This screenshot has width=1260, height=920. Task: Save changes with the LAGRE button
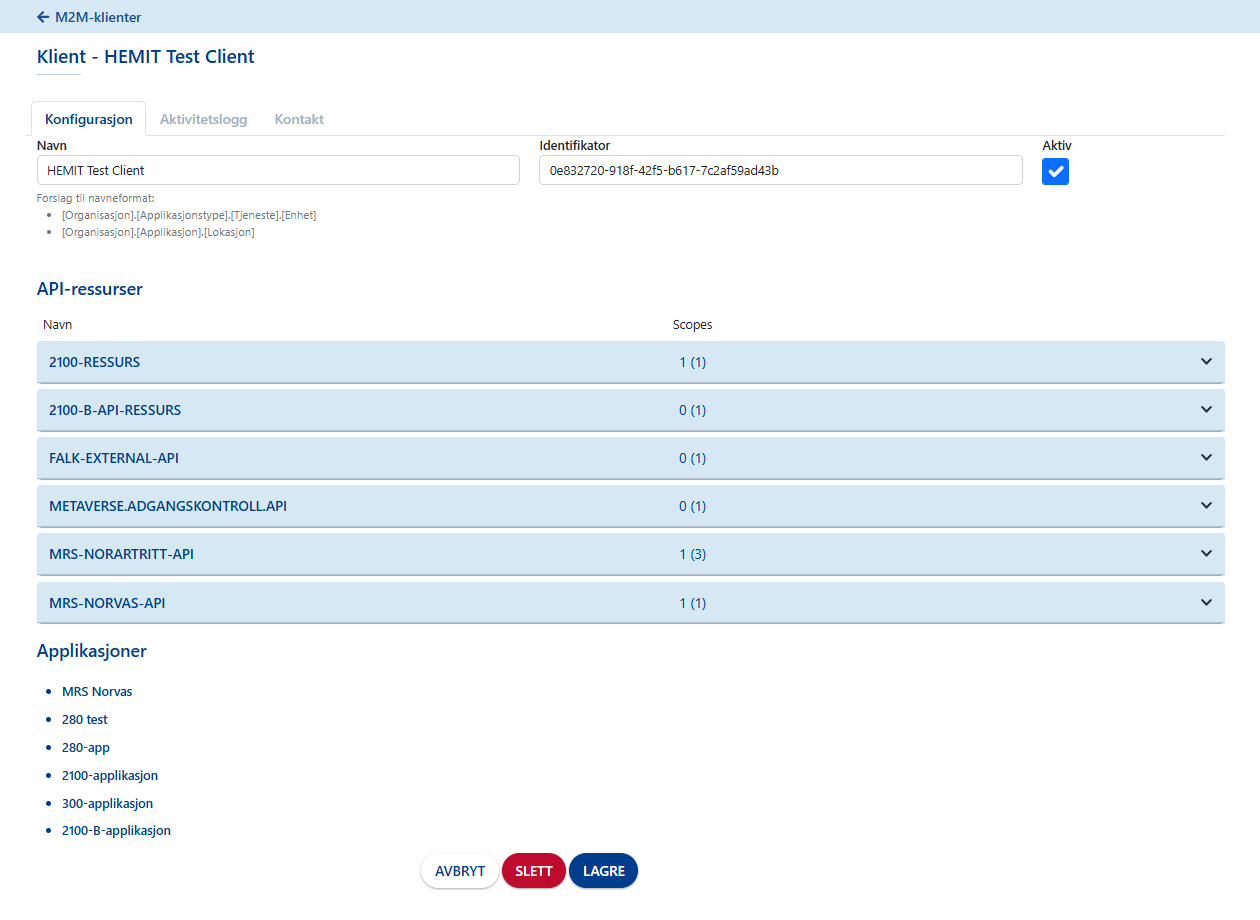tap(603, 871)
